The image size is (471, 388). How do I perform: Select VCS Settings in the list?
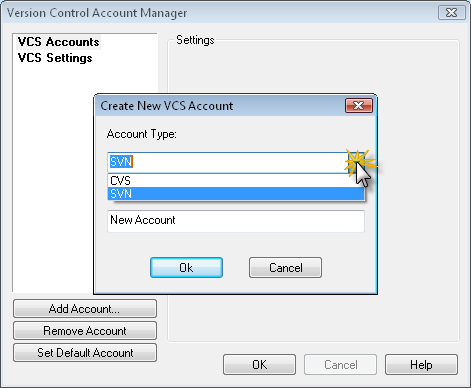point(55,58)
